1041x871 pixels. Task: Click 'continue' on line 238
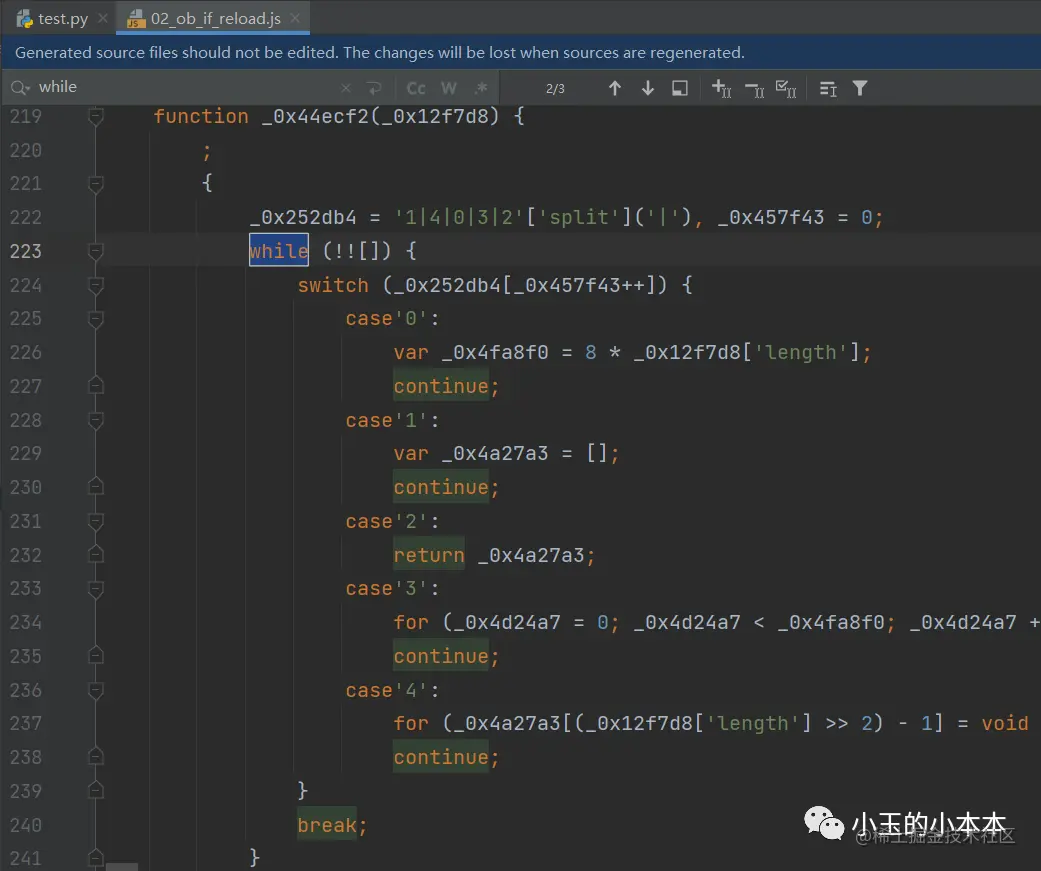441,757
